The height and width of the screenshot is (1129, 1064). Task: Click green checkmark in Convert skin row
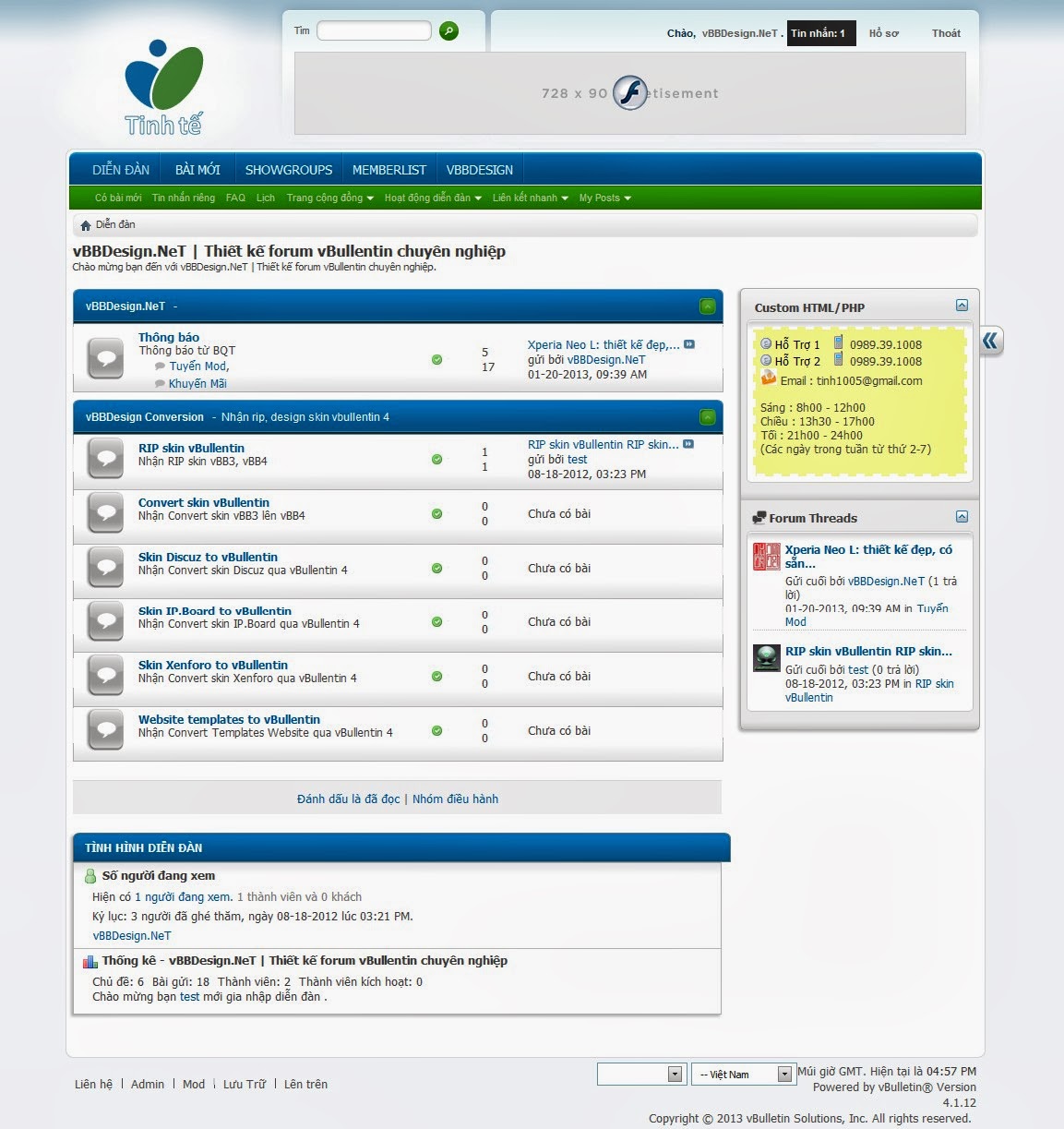436,514
